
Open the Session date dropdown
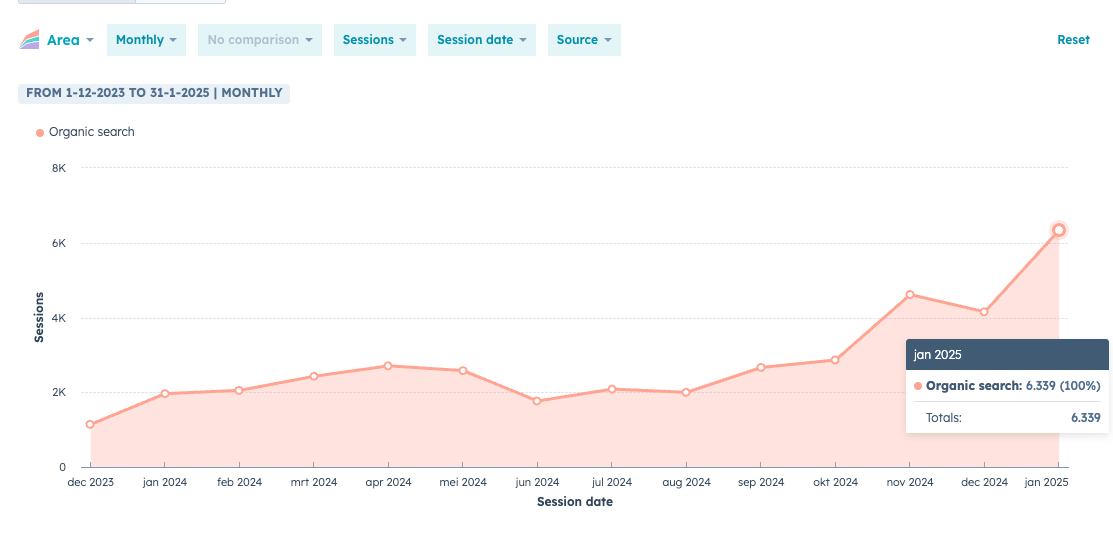[482, 40]
